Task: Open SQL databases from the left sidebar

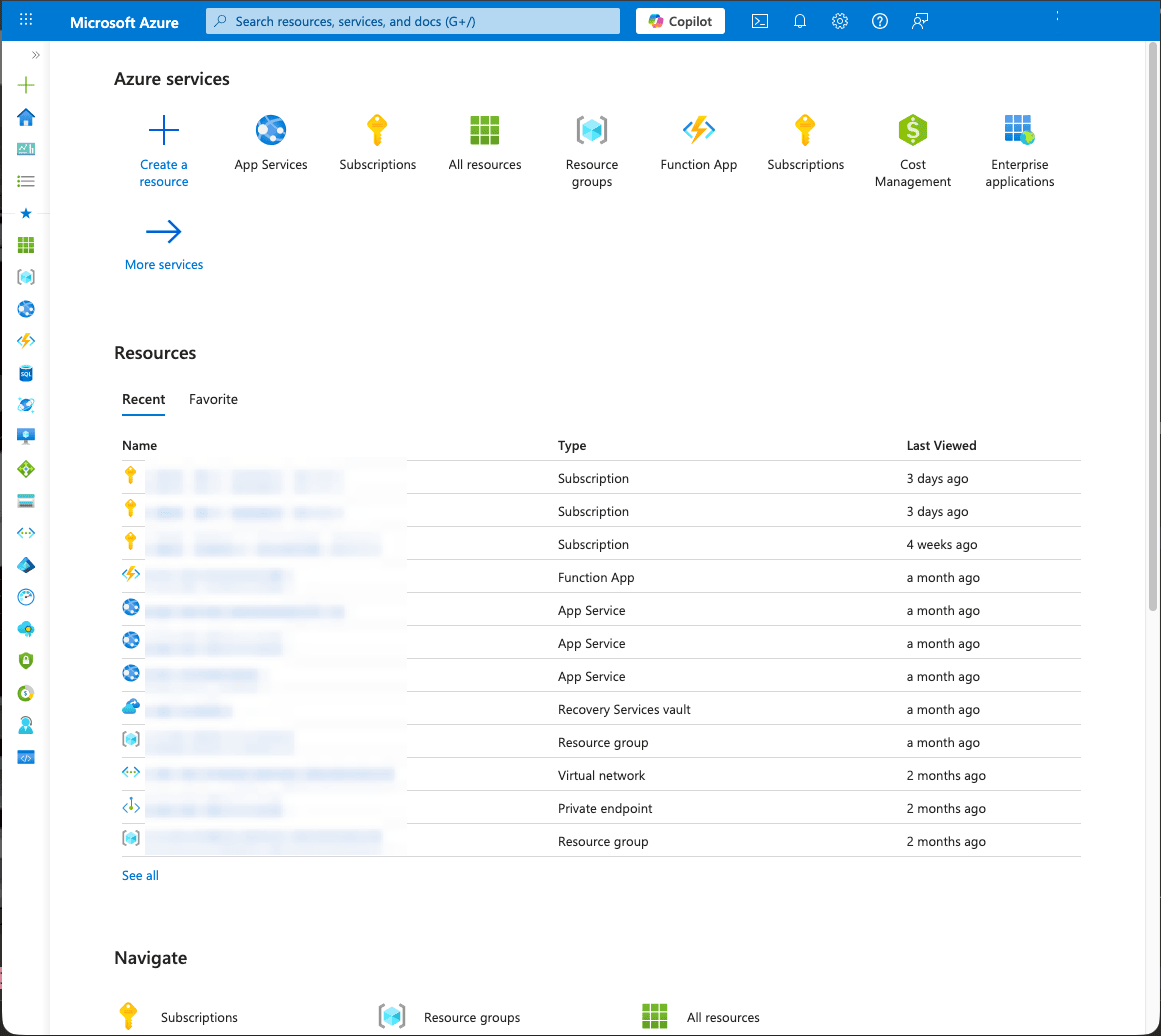Action: pyautogui.click(x=26, y=373)
